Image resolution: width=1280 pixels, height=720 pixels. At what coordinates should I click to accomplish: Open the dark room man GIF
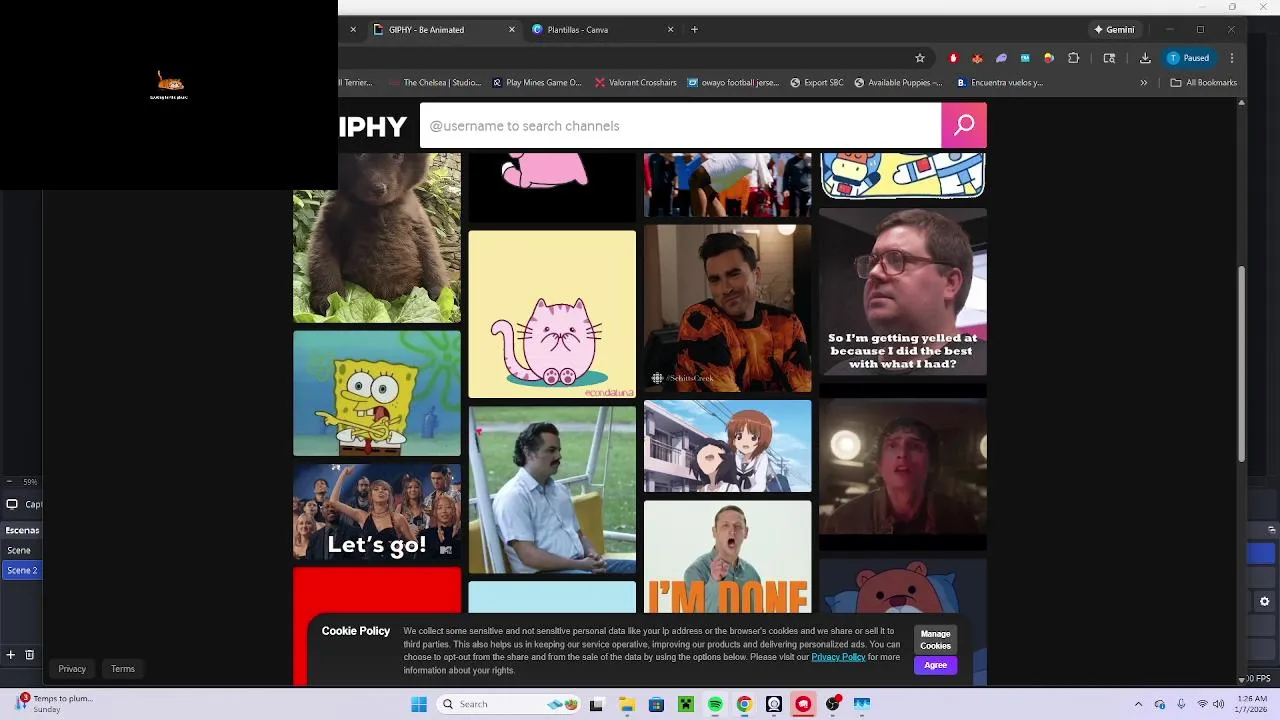[903, 467]
